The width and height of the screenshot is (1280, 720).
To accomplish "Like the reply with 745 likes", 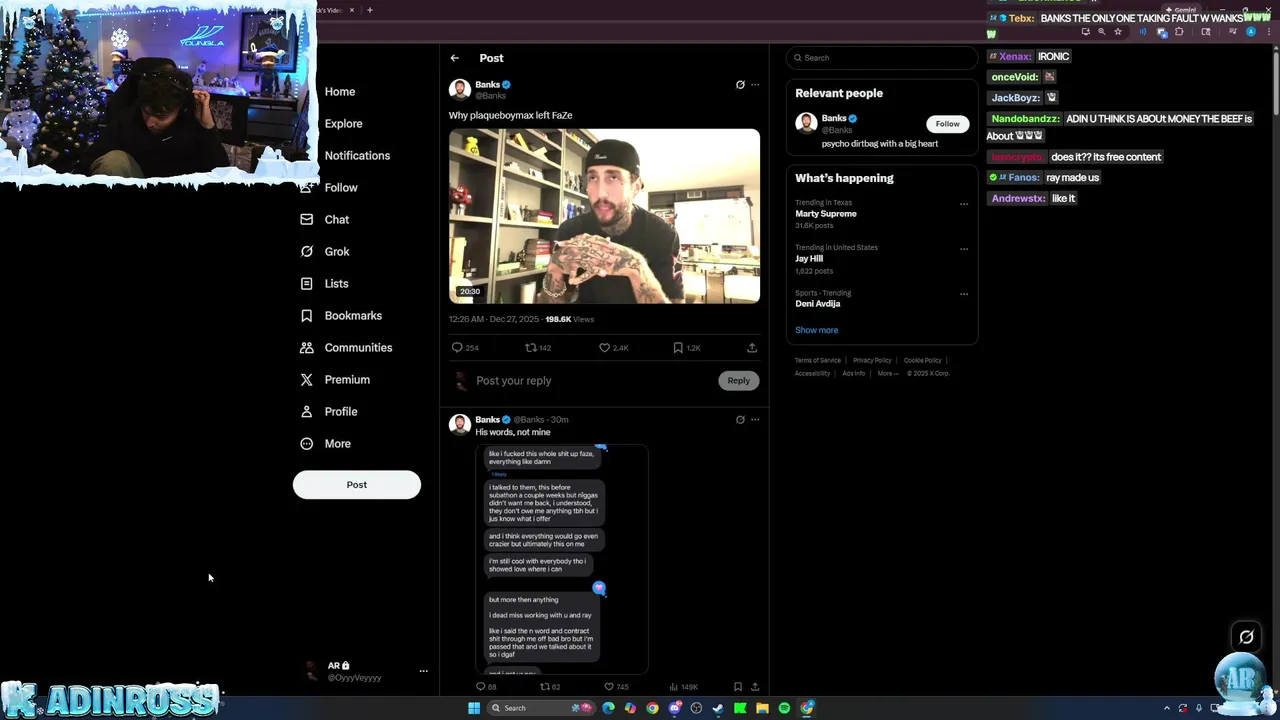I will pyautogui.click(x=608, y=687).
